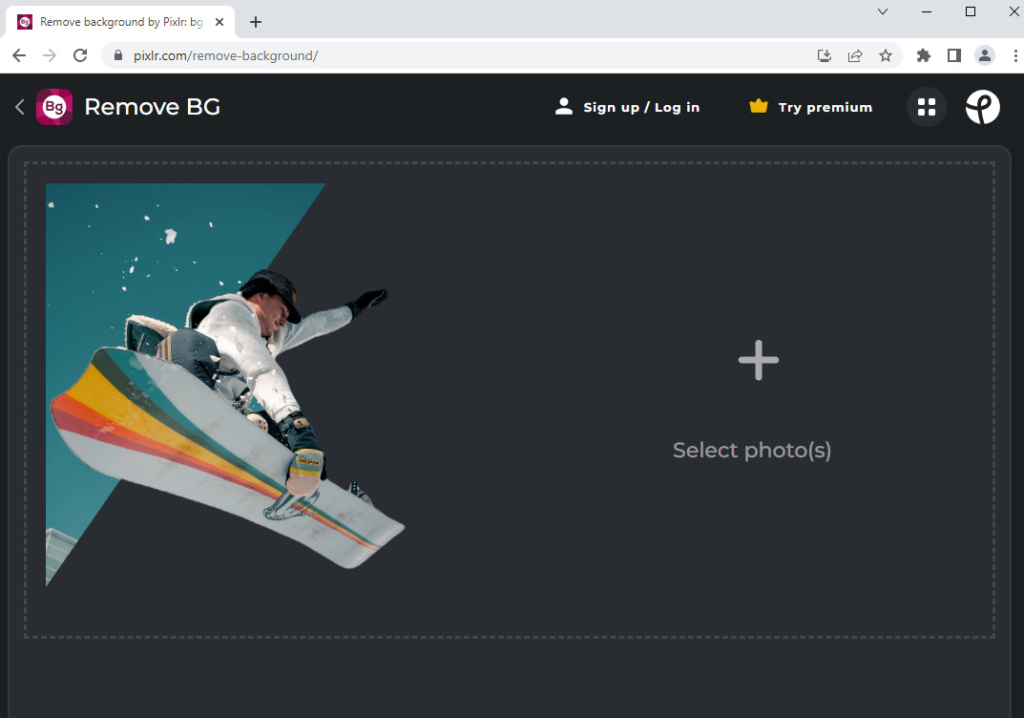Click the Try premium button

[x=810, y=107]
